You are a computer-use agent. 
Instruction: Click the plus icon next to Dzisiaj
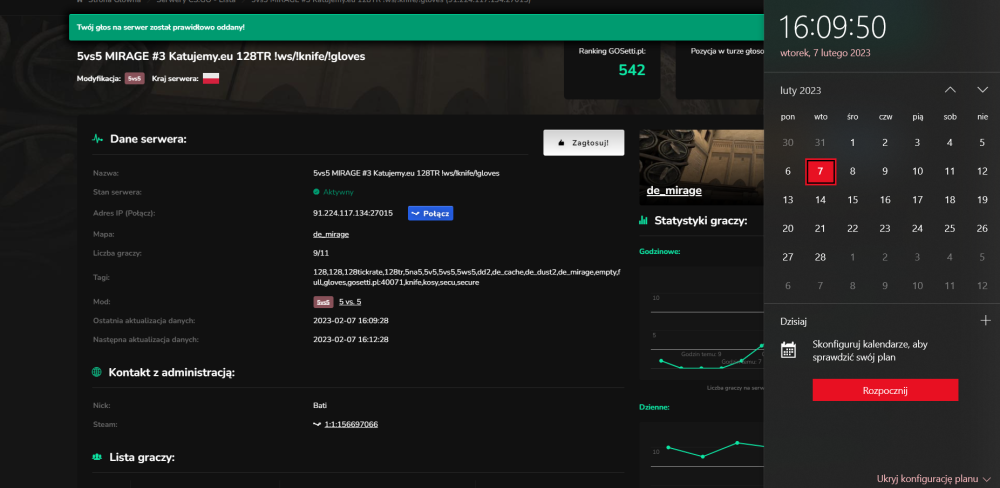pos(985,321)
